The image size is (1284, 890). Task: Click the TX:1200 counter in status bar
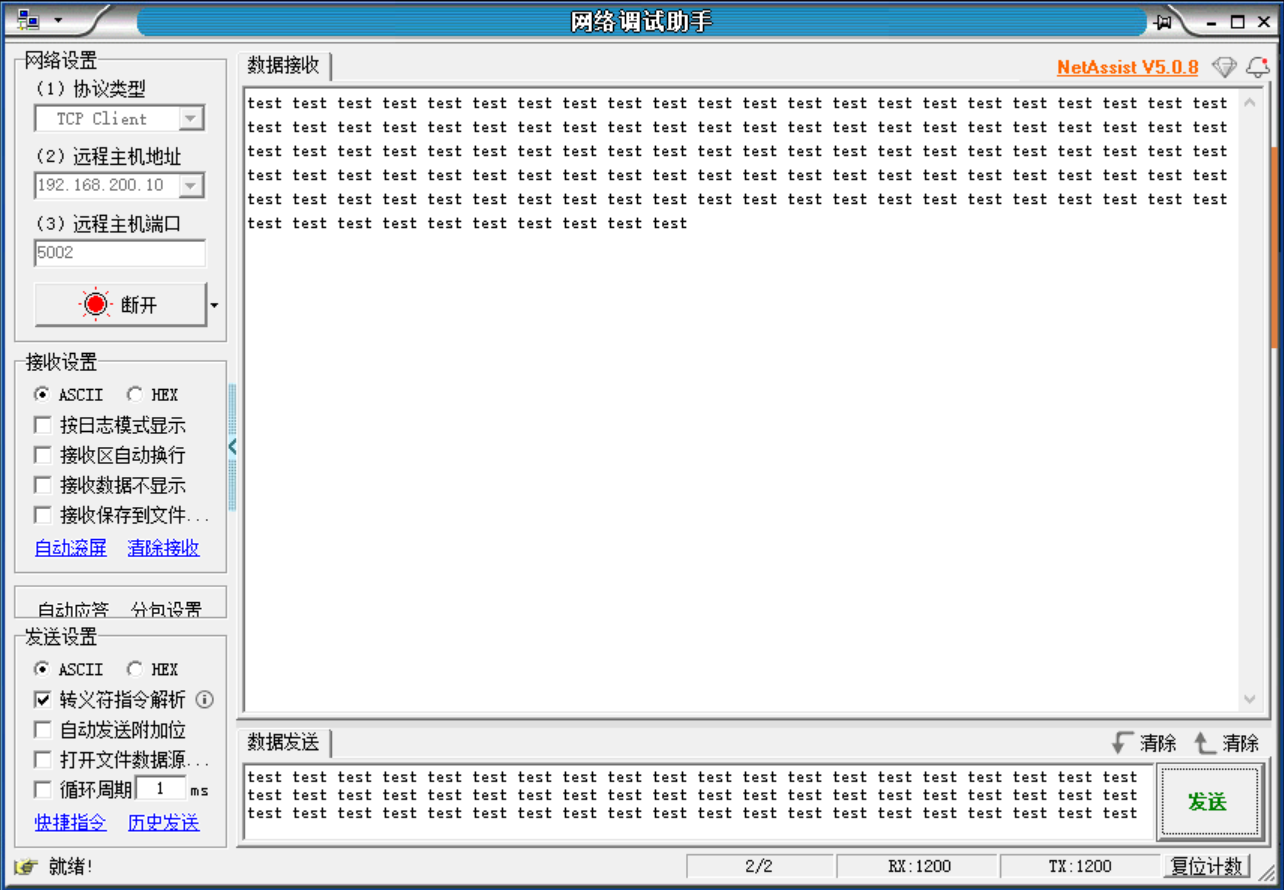coord(1080,866)
